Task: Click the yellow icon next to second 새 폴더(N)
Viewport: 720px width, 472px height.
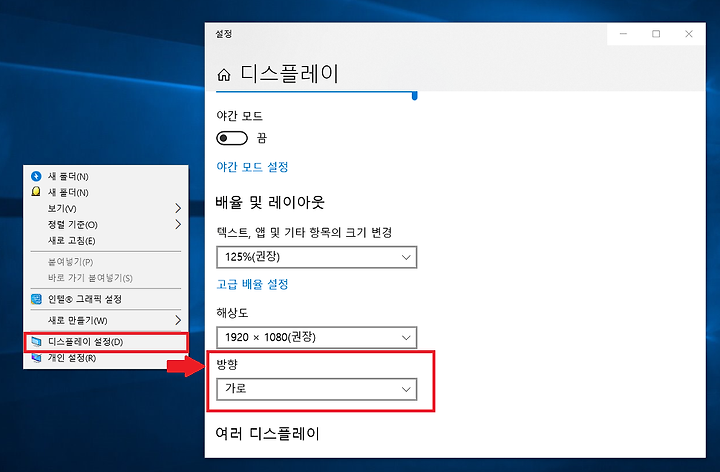Action: coord(36,192)
